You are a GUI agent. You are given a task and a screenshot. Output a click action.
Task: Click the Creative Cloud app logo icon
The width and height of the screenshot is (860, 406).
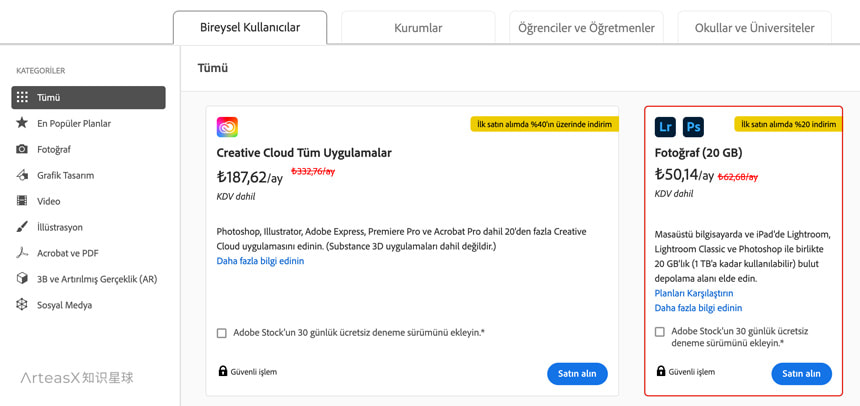pyautogui.click(x=227, y=127)
